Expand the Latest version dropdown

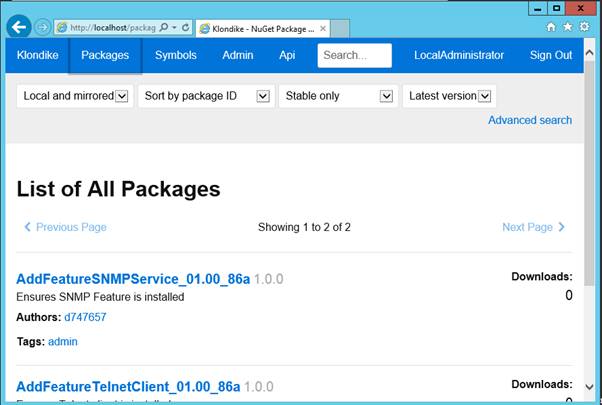(449, 96)
